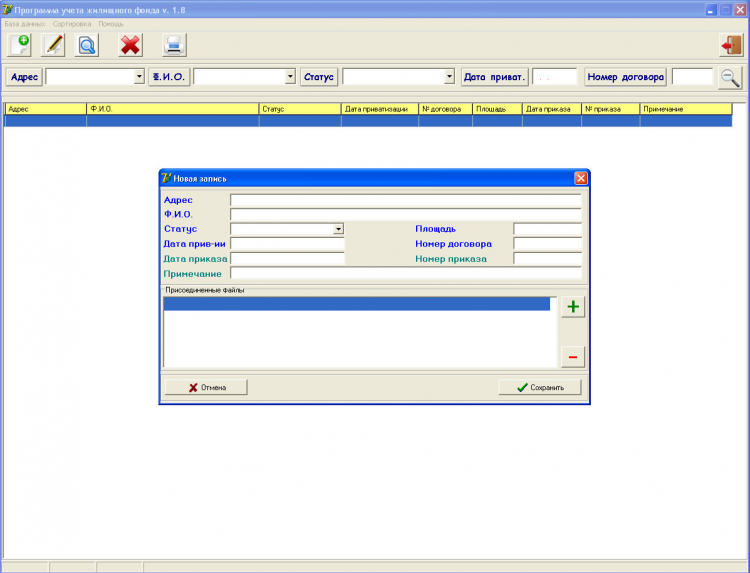Click the Площадь column header
This screenshot has height=573, width=750.
coord(497,109)
